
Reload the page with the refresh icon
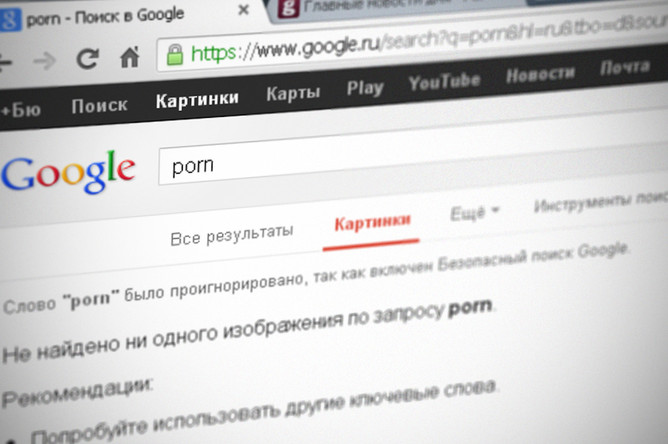[88, 58]
